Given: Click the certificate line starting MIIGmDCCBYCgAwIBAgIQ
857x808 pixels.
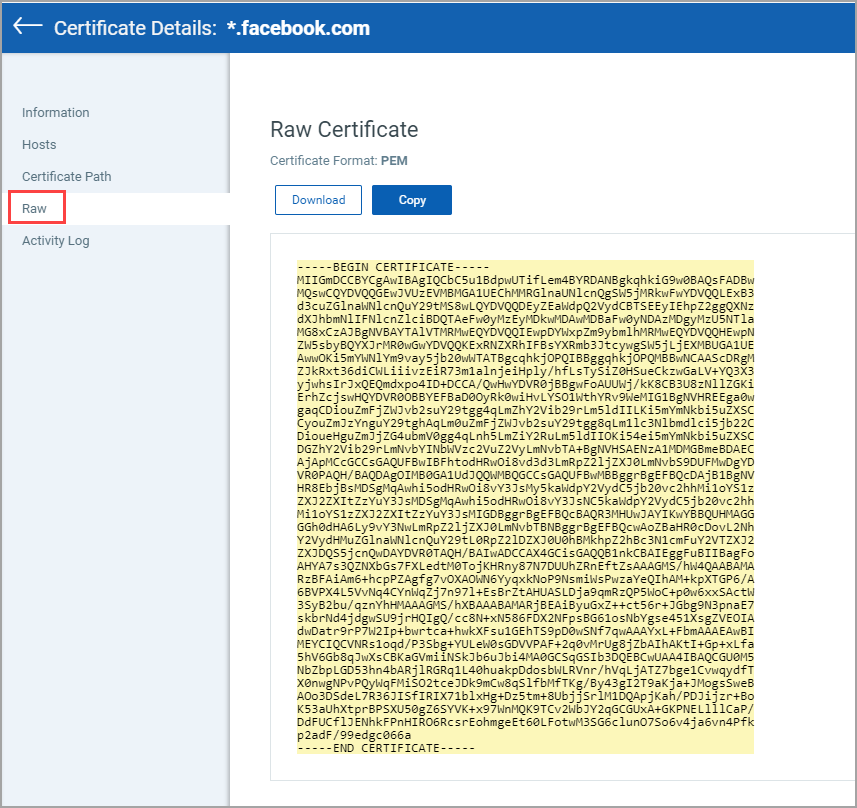Looking at the screenshot, I should pos(525,280).
